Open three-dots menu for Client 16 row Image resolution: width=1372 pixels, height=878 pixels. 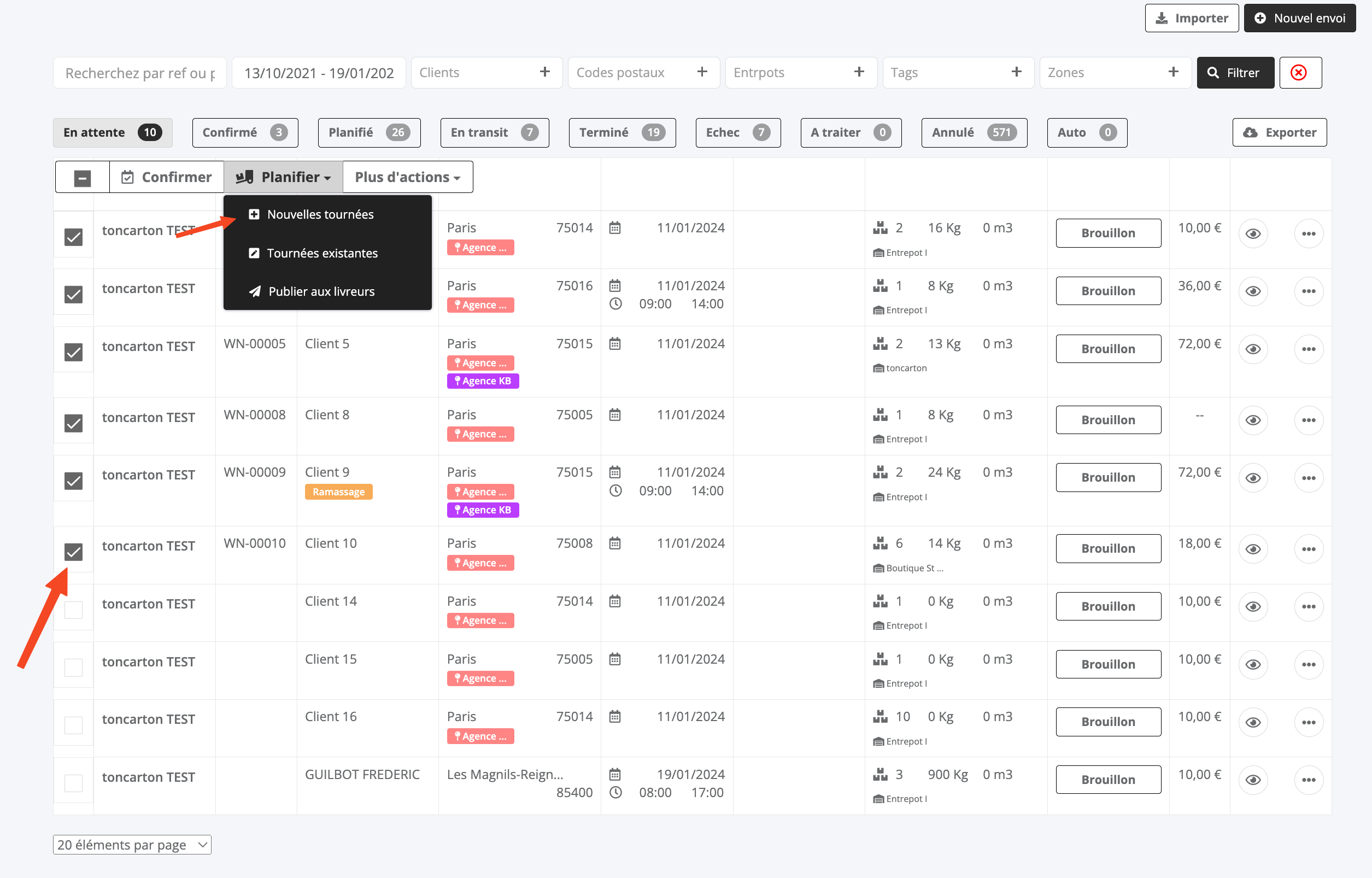[1307, 722]
